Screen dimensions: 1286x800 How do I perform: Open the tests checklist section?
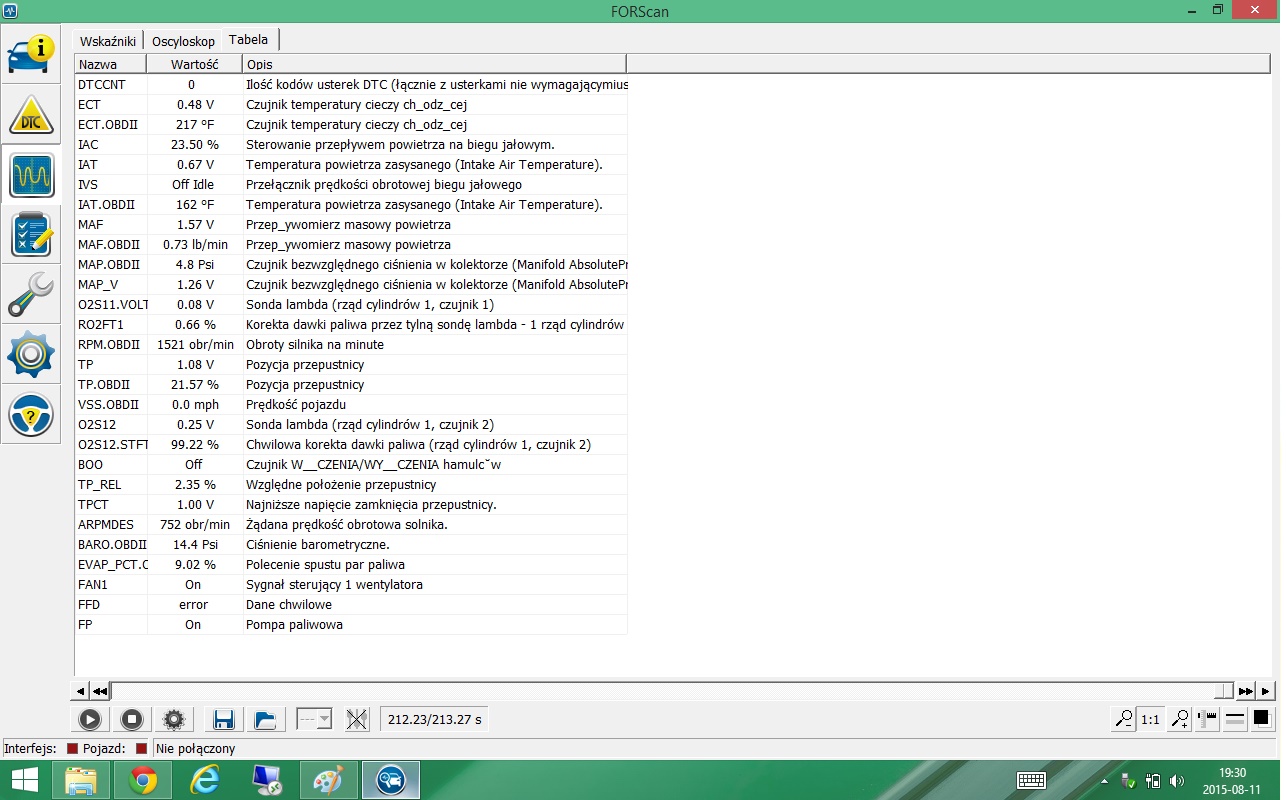[31, 235]
